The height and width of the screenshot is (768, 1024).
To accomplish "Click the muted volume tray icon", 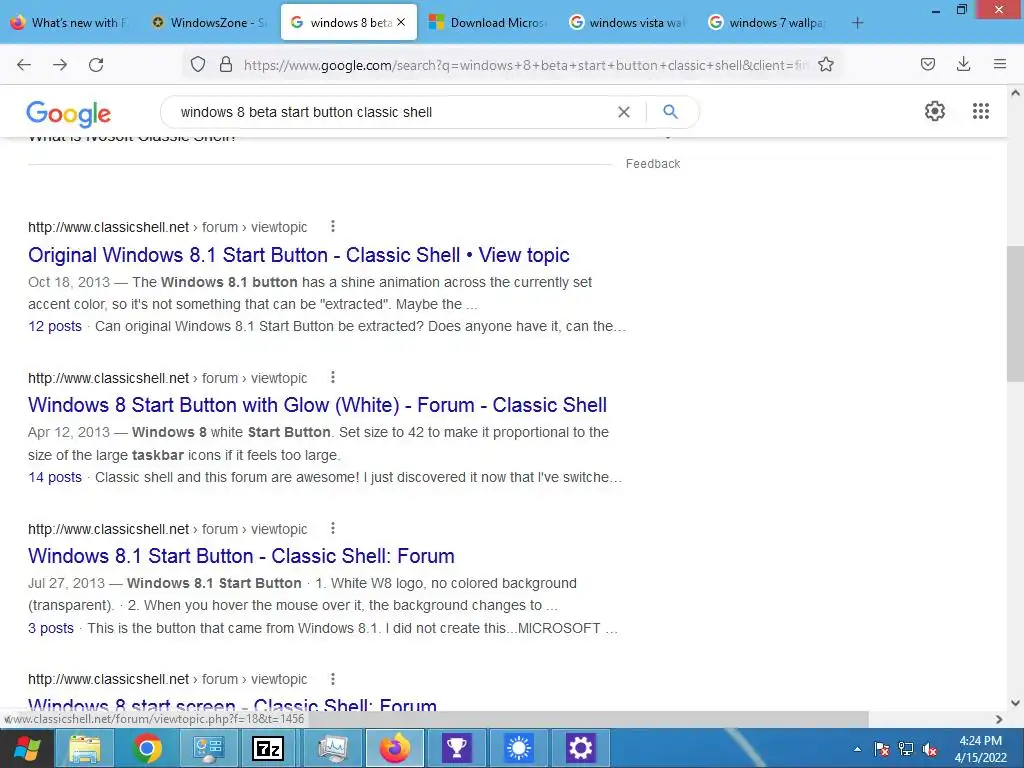I will [x=930, y=749].
